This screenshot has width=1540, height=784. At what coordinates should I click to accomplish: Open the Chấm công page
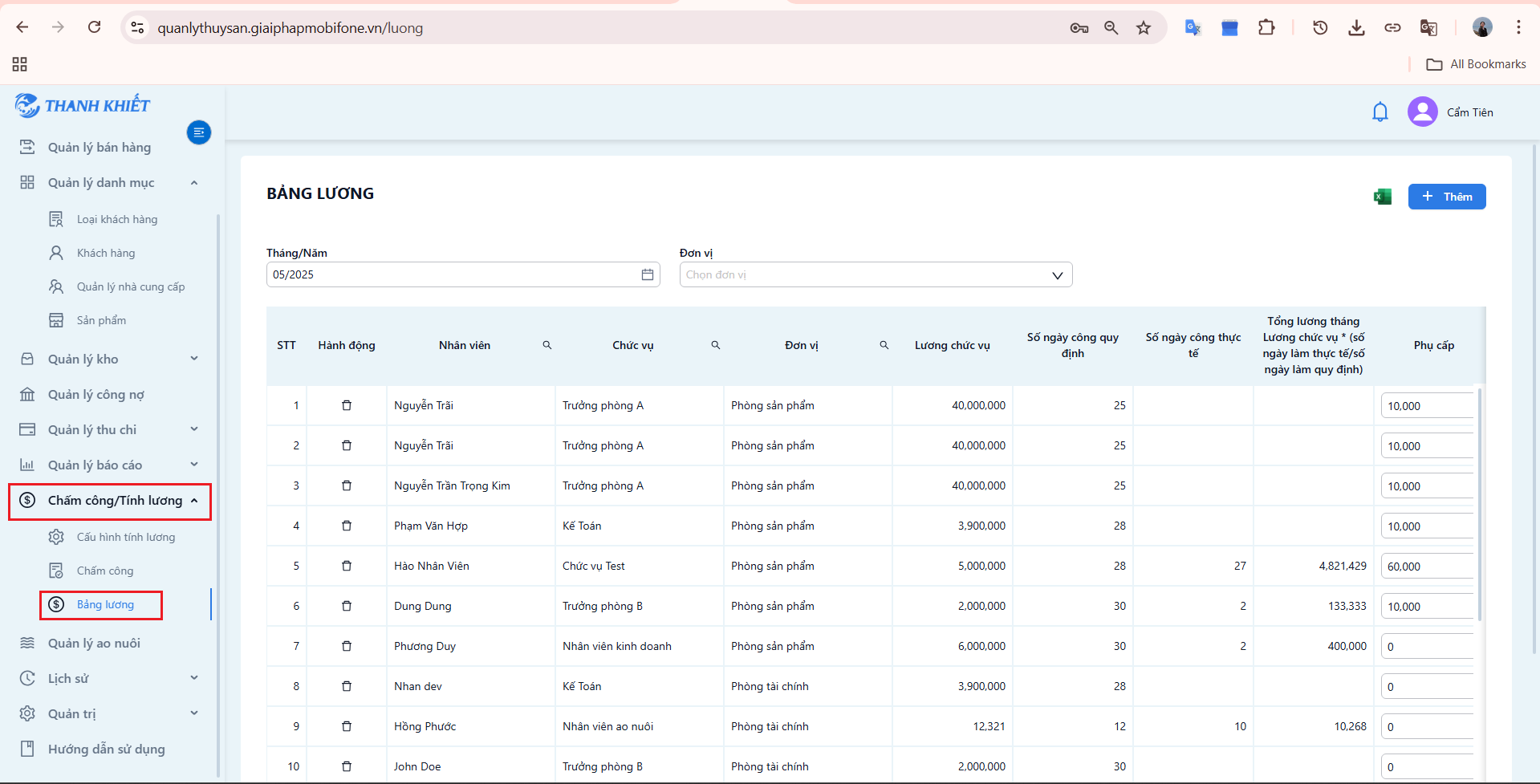pyautogui.click(x=105, y=571)
